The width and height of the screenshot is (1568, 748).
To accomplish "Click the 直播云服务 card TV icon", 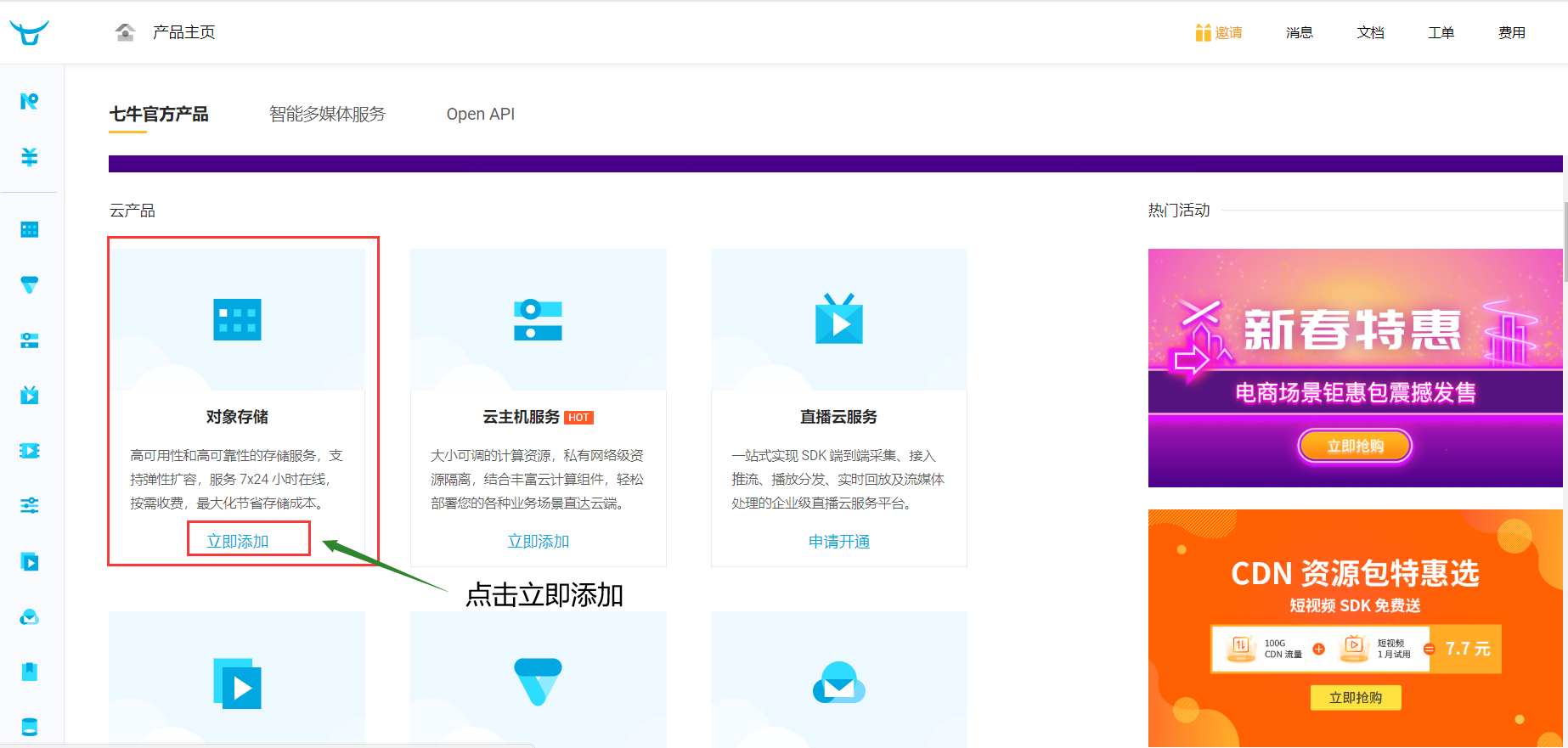I will (839, 319).
